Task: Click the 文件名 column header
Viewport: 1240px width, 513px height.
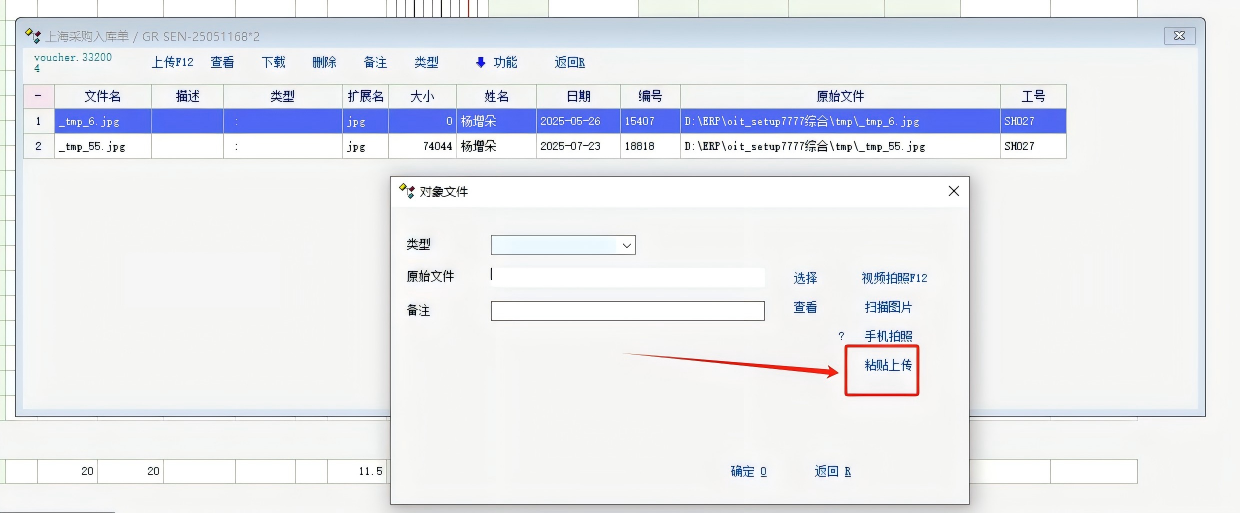Action: (x=102, y=96)
